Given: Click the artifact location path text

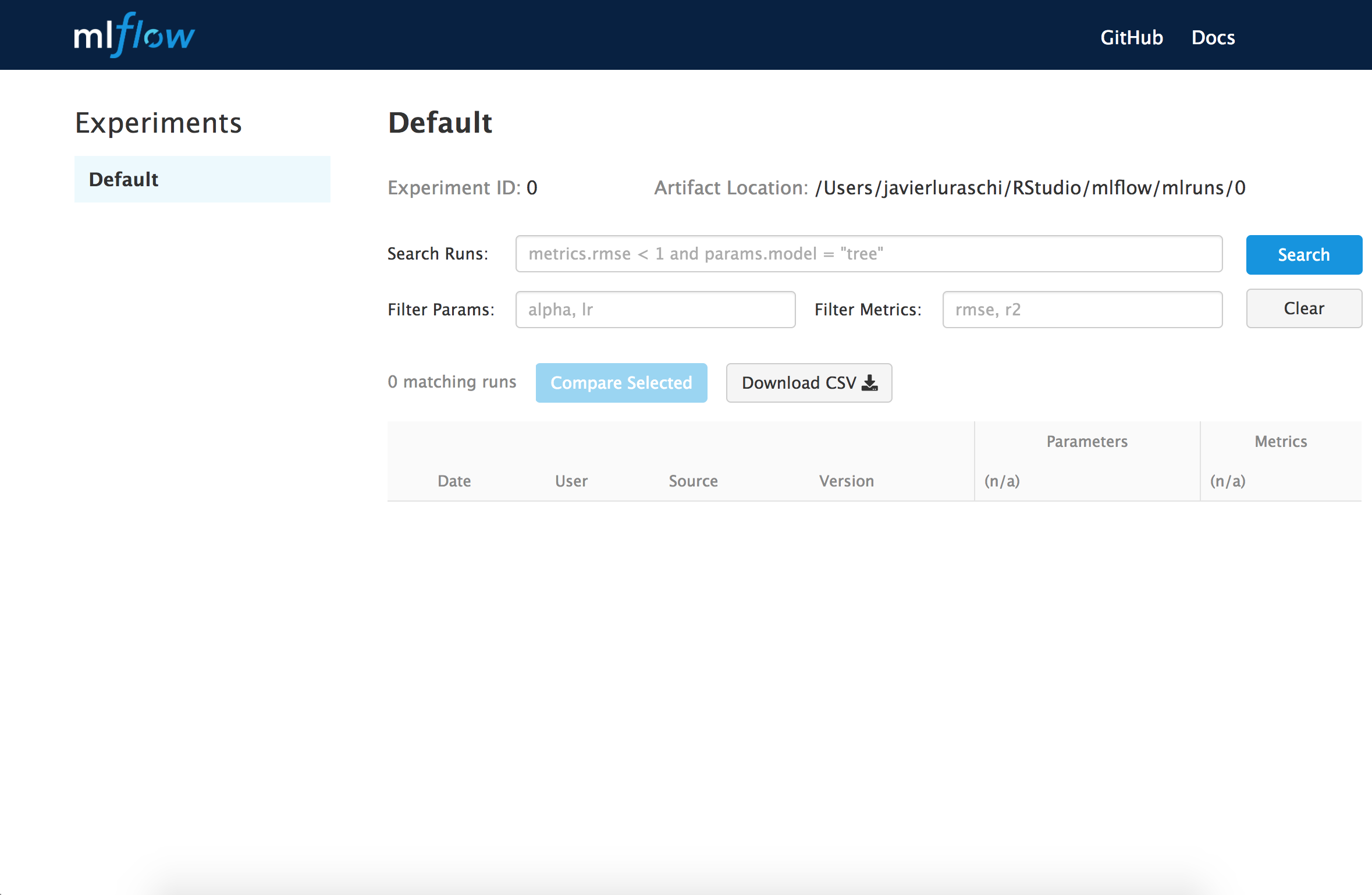Looking at the screenshot, I should 1030,188.
